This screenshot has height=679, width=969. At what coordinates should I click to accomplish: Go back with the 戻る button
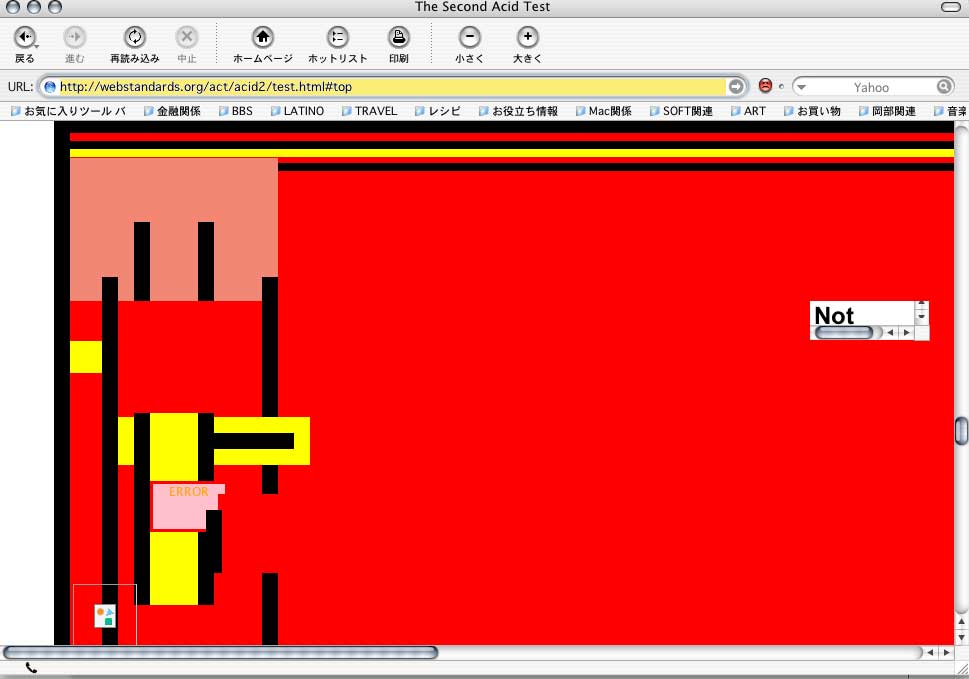tap(25, 44)
